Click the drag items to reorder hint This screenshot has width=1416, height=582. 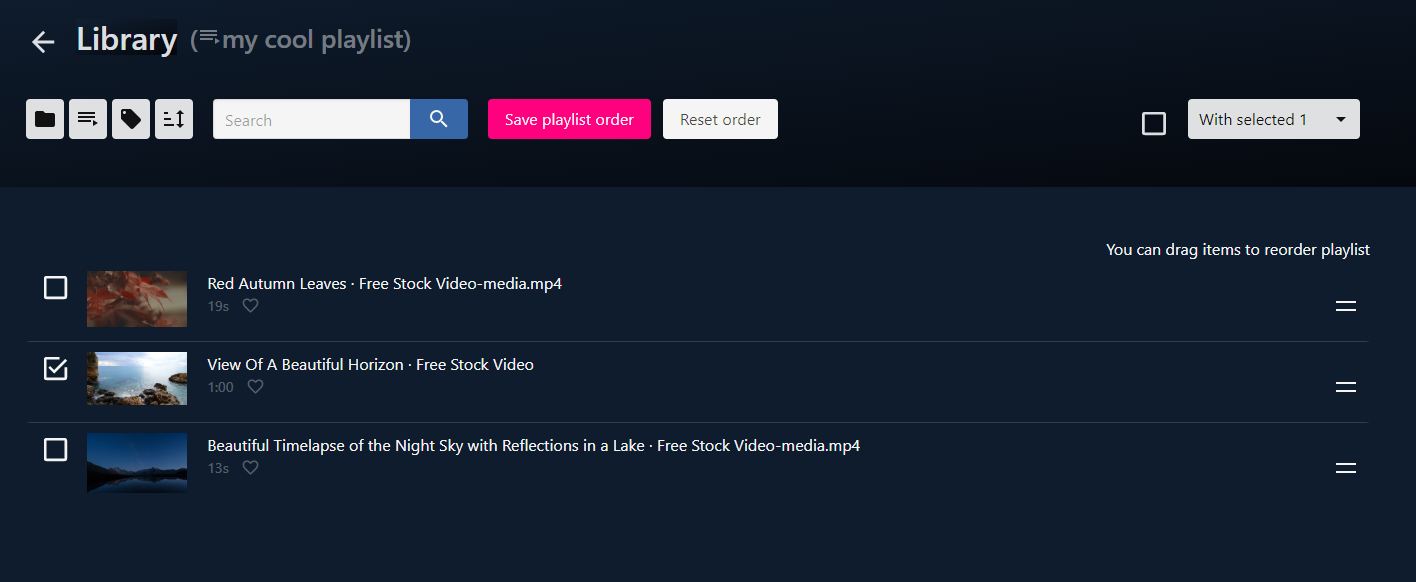(x=1238, y=249)
